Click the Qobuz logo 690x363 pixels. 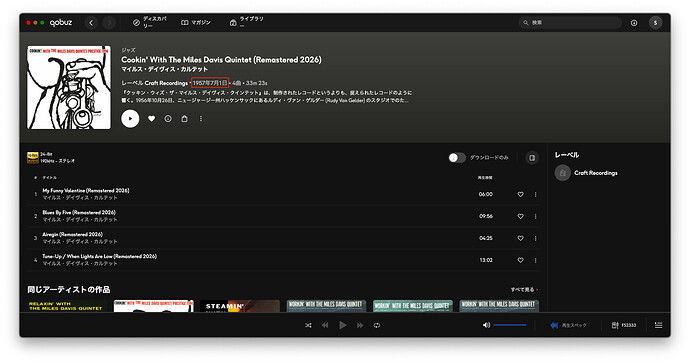pos(61,22)
